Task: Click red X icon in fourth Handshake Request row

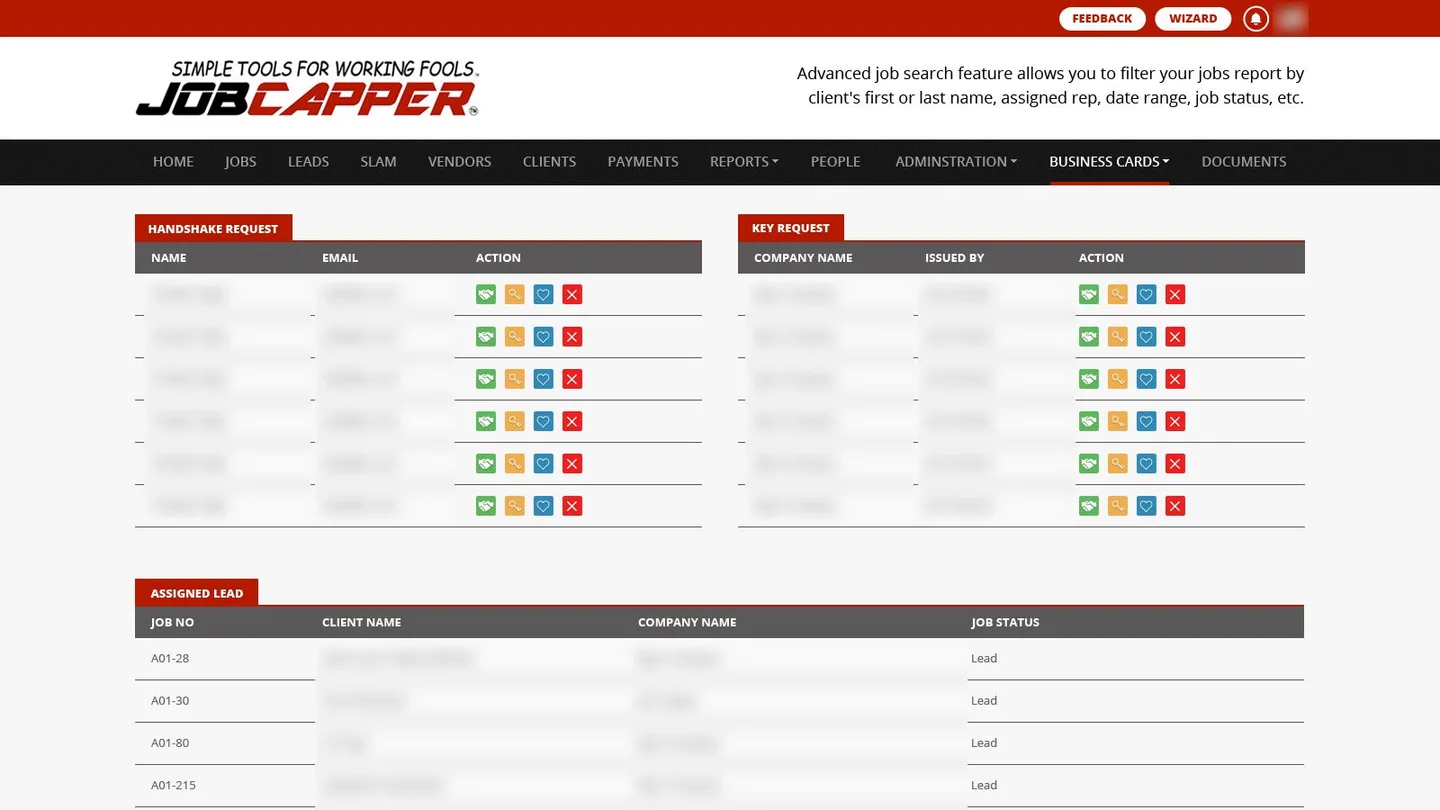Action: click(572, 421)
